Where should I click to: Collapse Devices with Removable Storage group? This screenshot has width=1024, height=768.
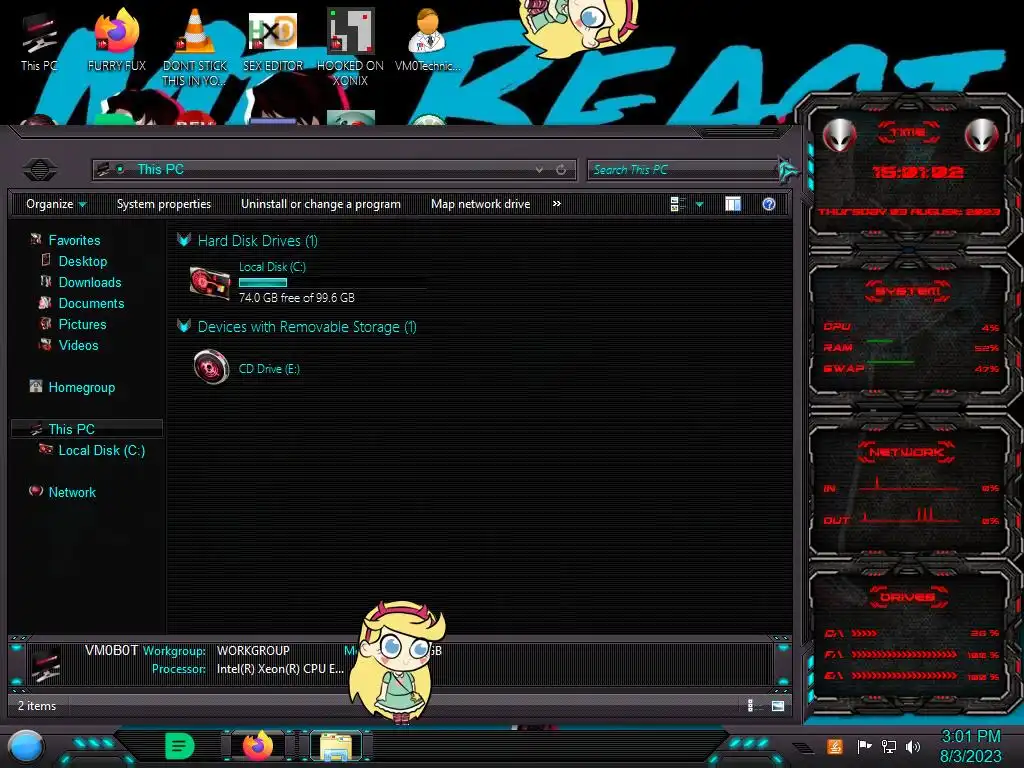[x=184, y=326]
